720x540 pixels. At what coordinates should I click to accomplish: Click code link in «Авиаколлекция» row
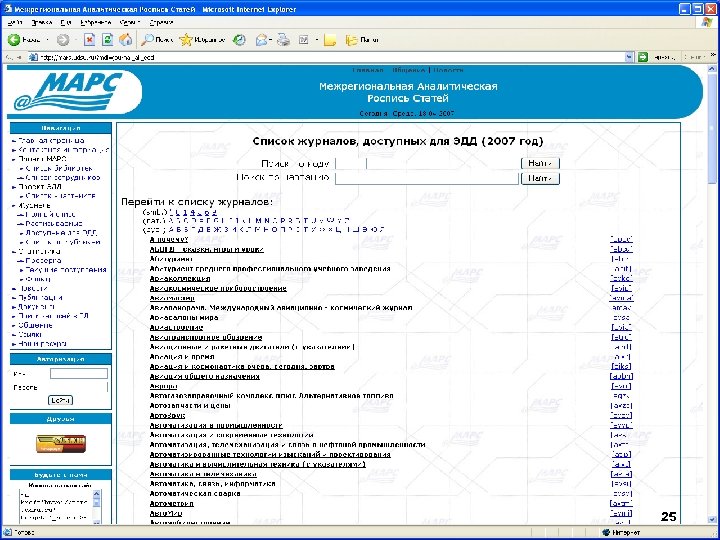coord(621,279)
